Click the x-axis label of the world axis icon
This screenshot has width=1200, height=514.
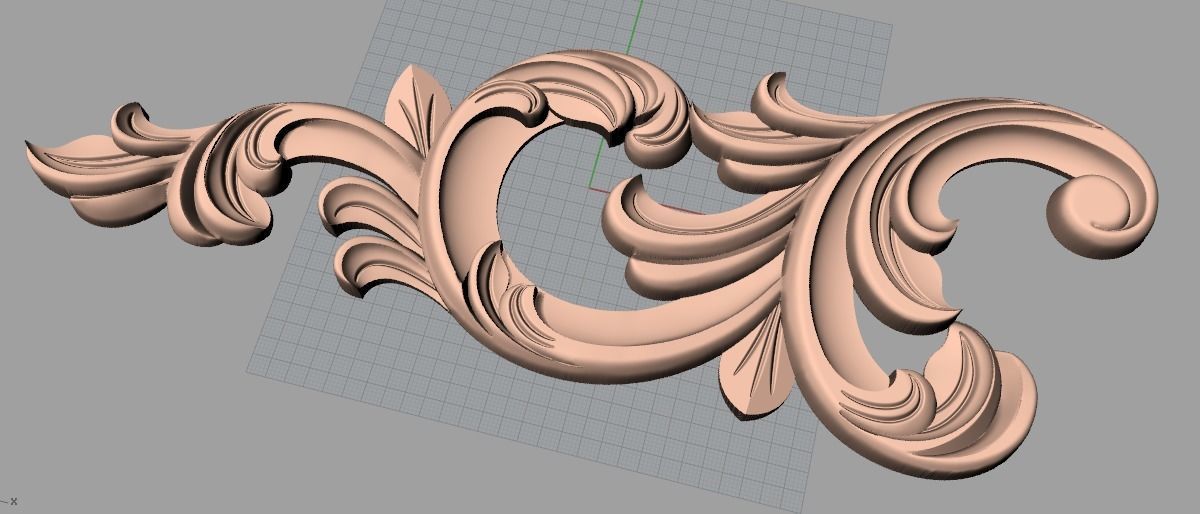pyautogui.click(x=14, y=501)
